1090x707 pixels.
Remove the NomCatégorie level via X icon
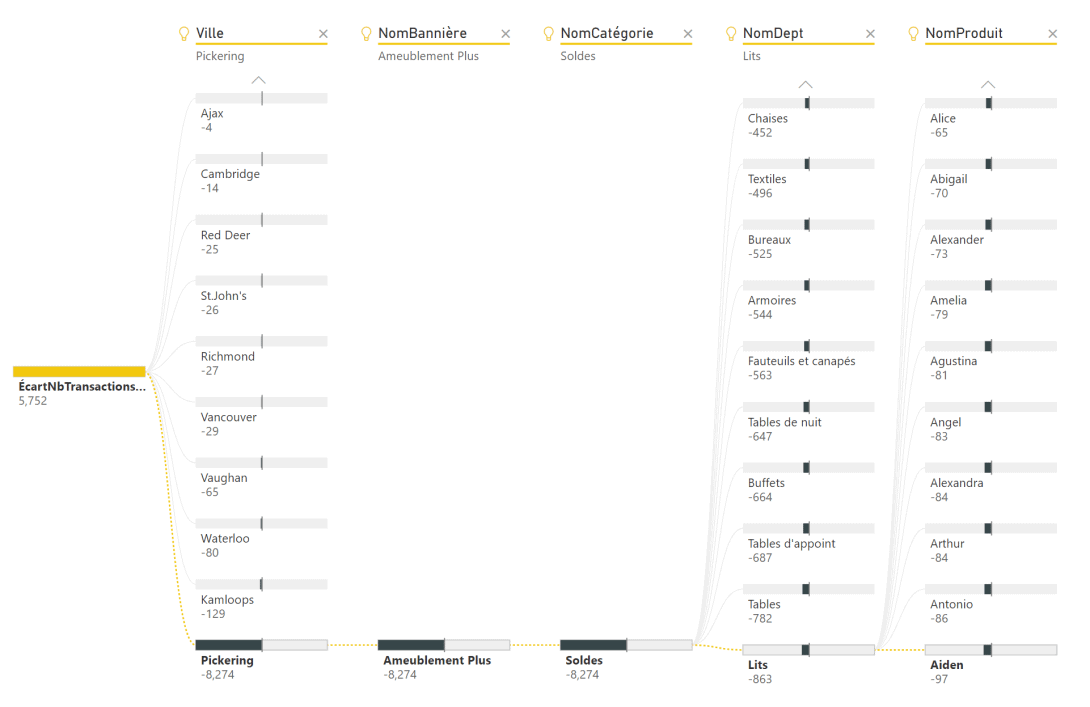click(688, 33)
